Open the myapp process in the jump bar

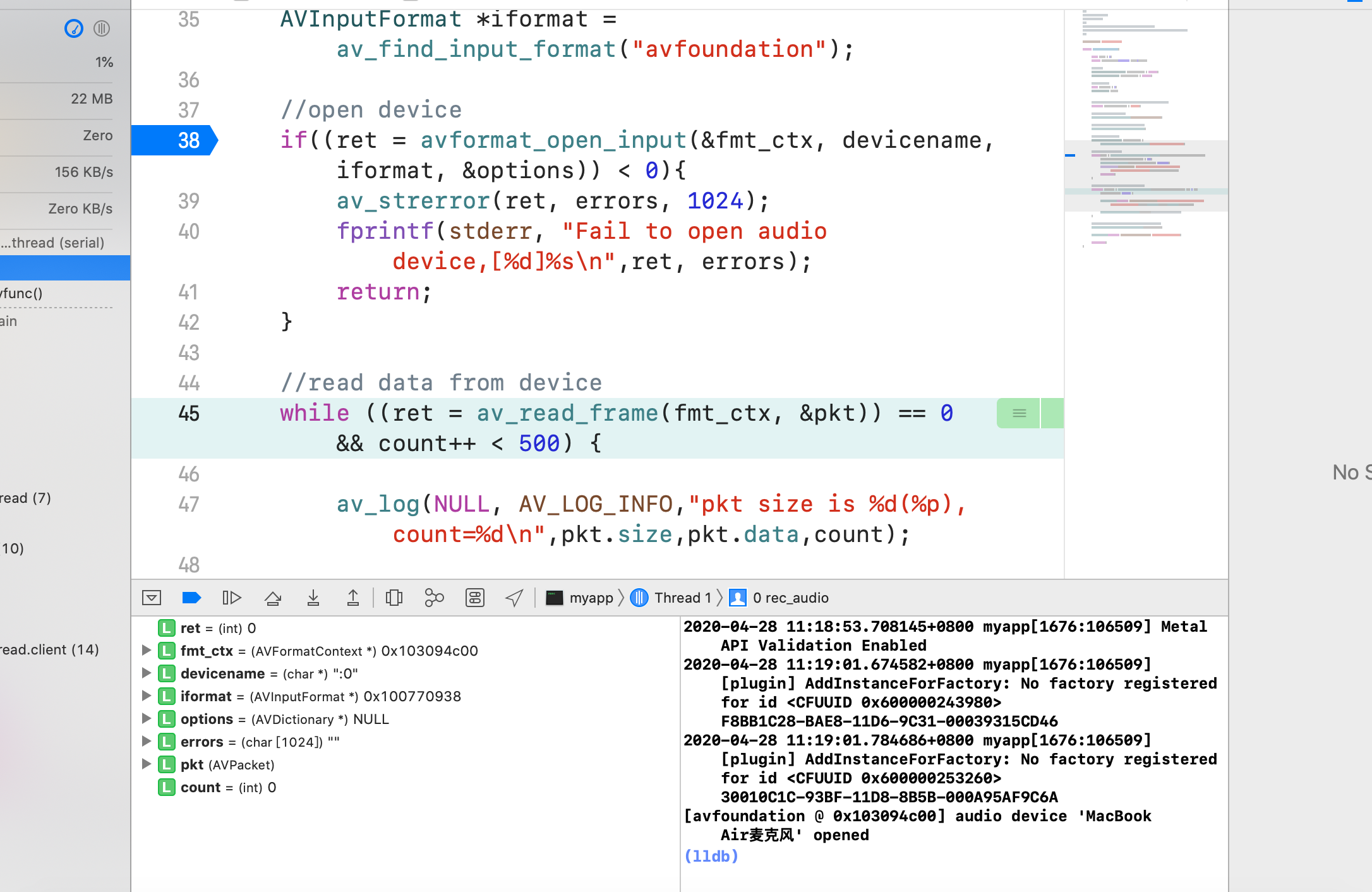pos(590,598)
